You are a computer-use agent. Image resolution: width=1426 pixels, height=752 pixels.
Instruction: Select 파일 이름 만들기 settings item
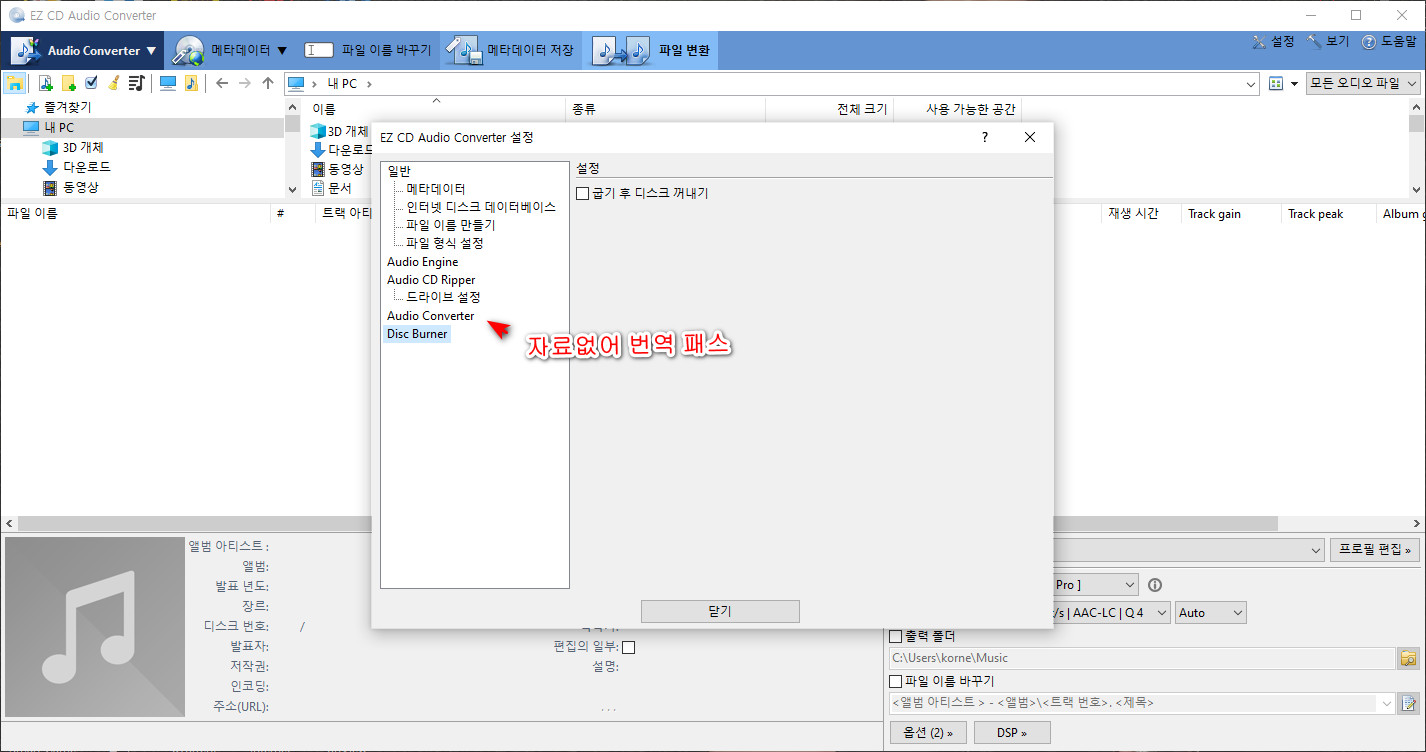point(450,225)
